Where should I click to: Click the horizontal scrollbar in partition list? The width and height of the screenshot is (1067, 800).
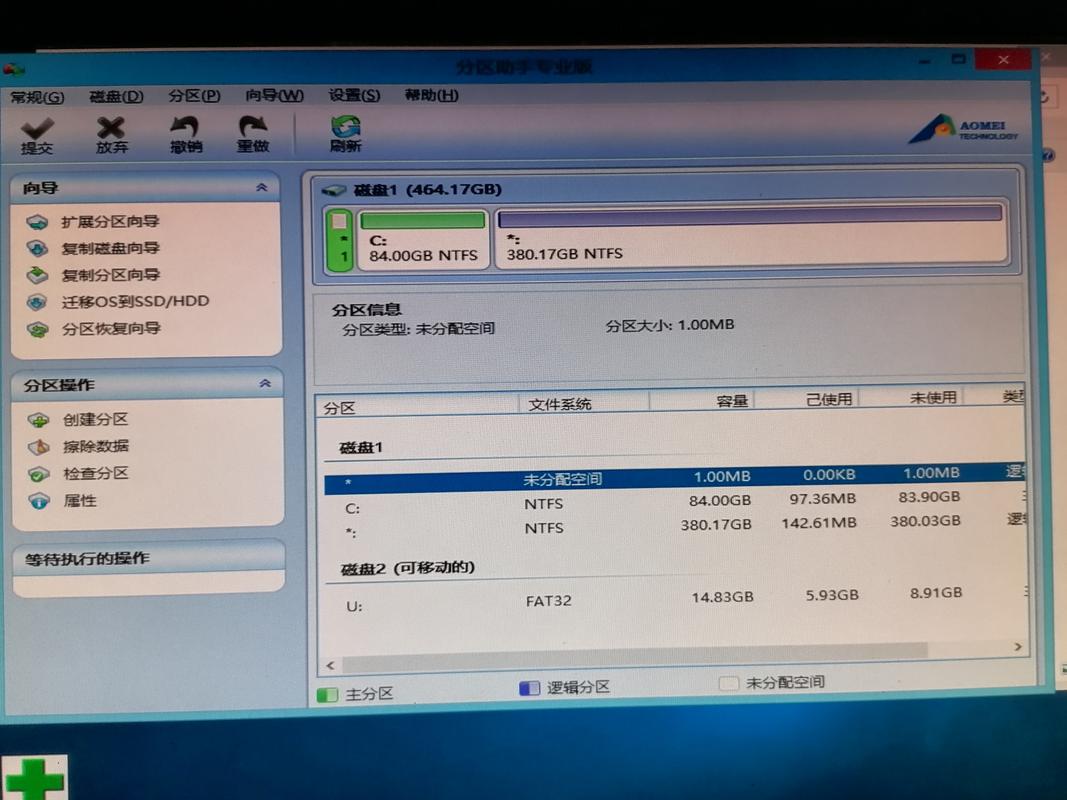point(635,655)
